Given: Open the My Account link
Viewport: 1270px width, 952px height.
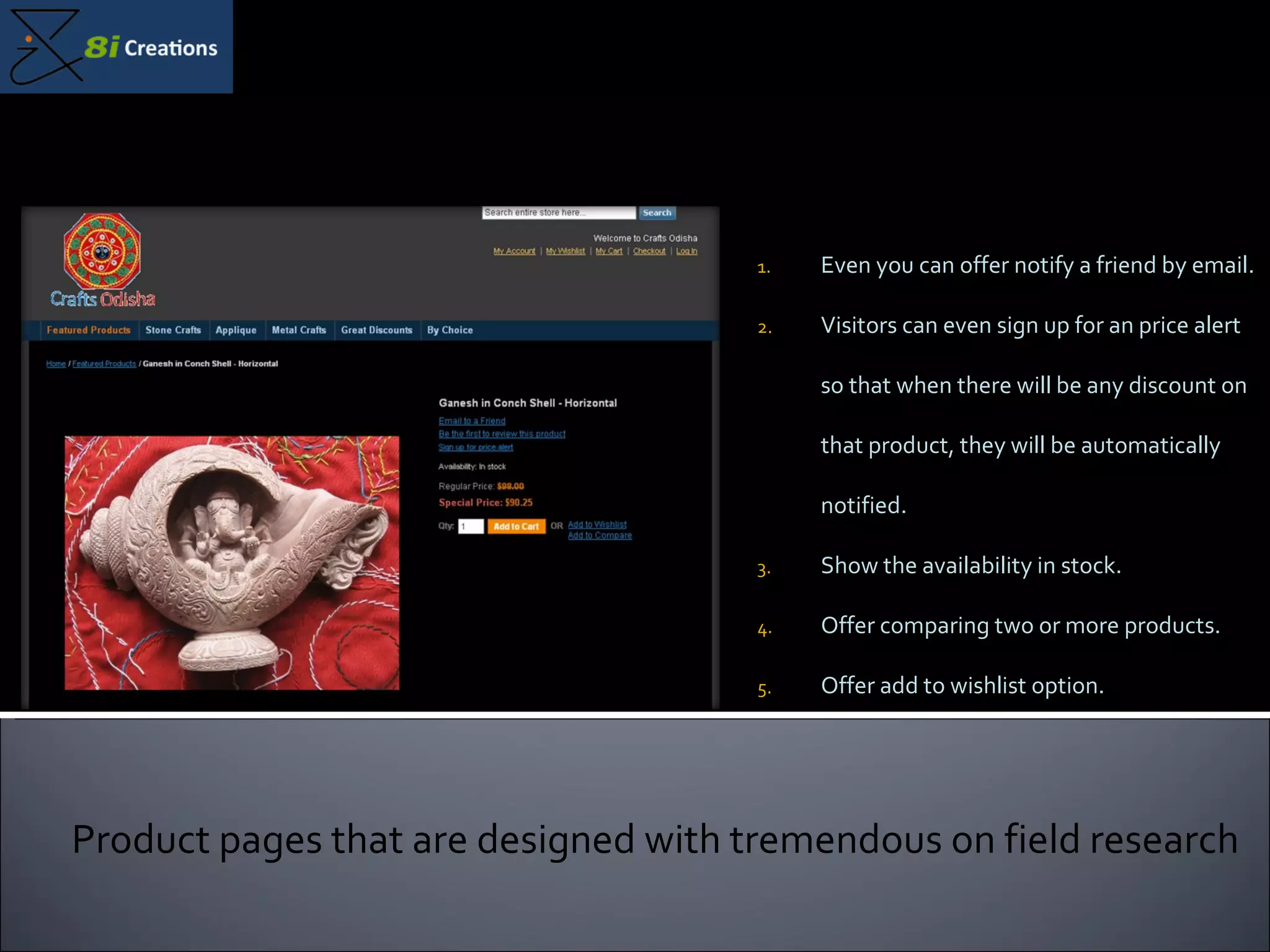Looking at the screenshot, I should pos(514,251).
